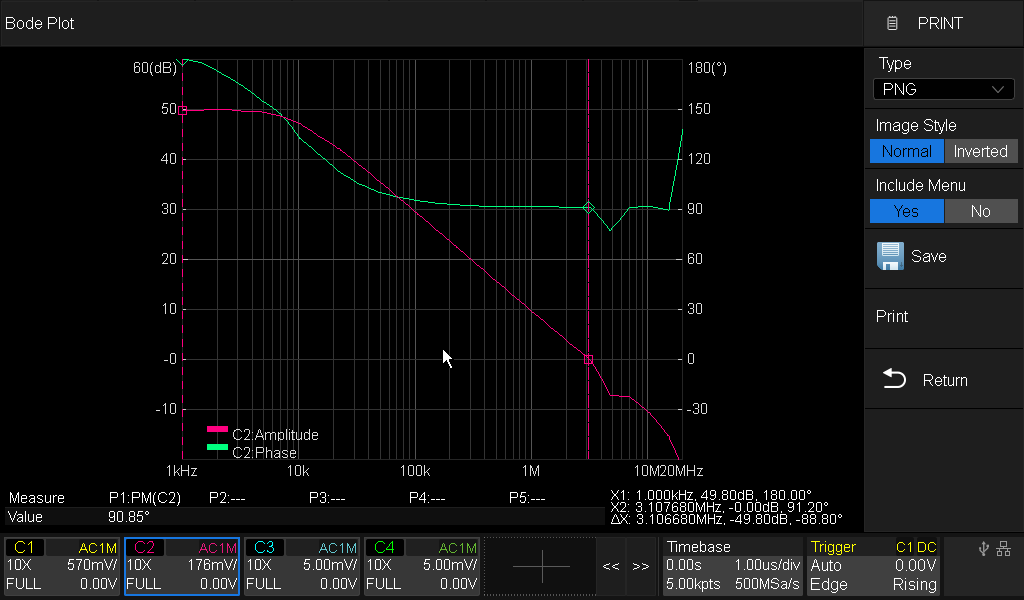
Task: Click the USB device status icon
Action: coord(984,548)
